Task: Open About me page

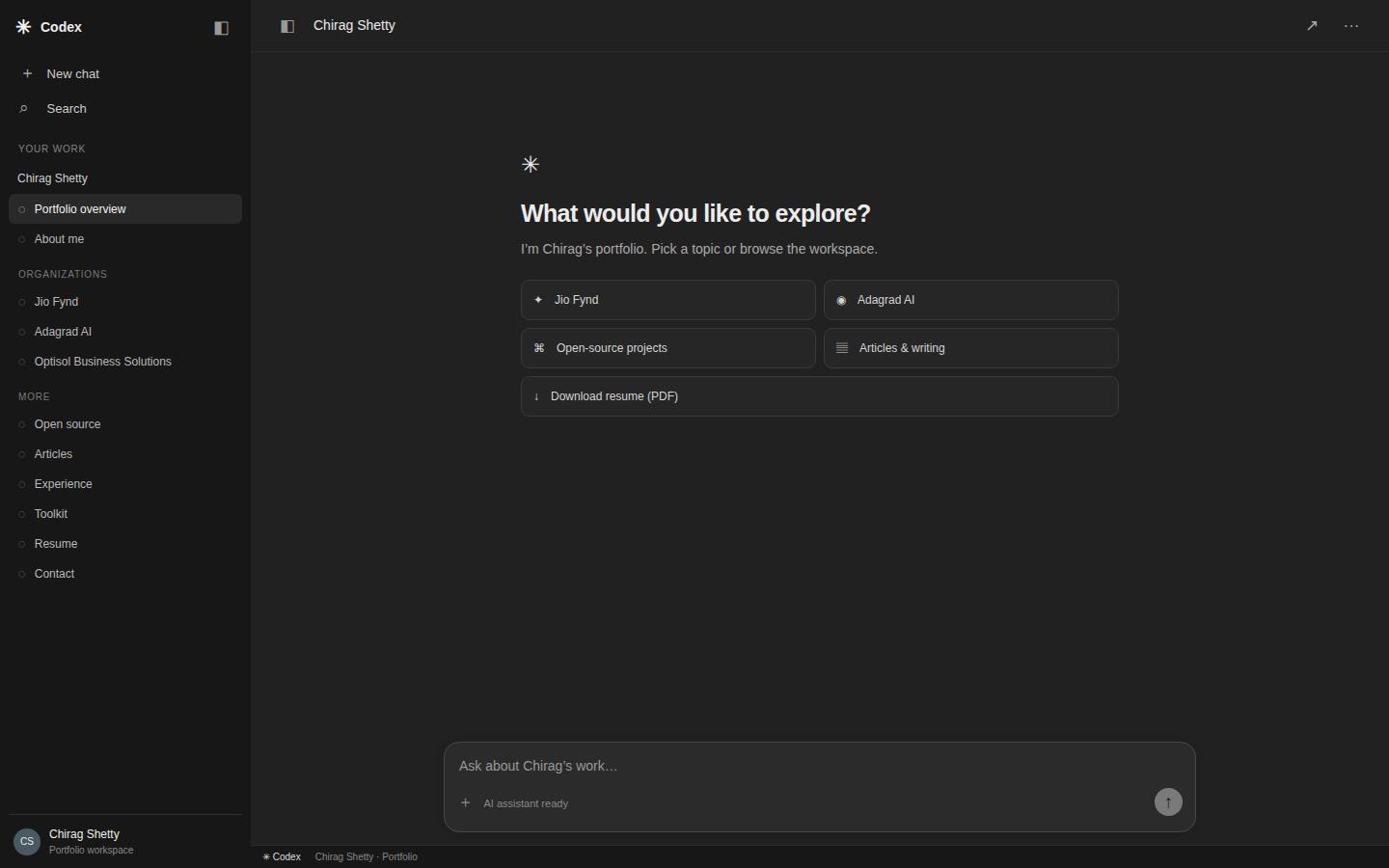Action: (125, 239)
